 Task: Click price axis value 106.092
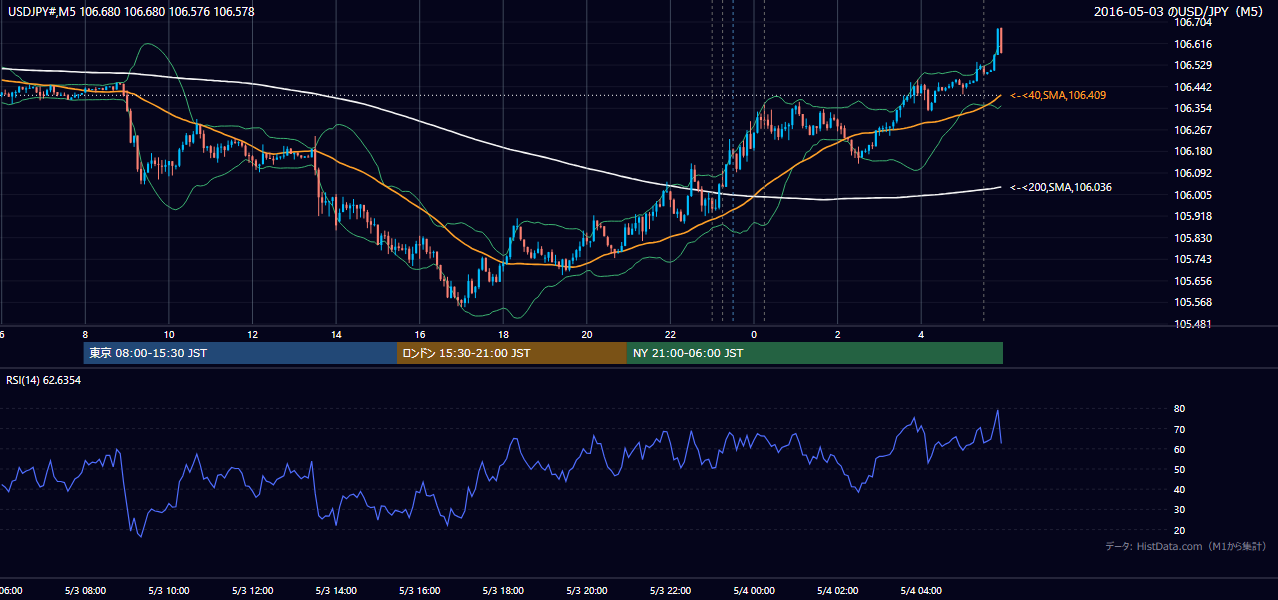1194,173
